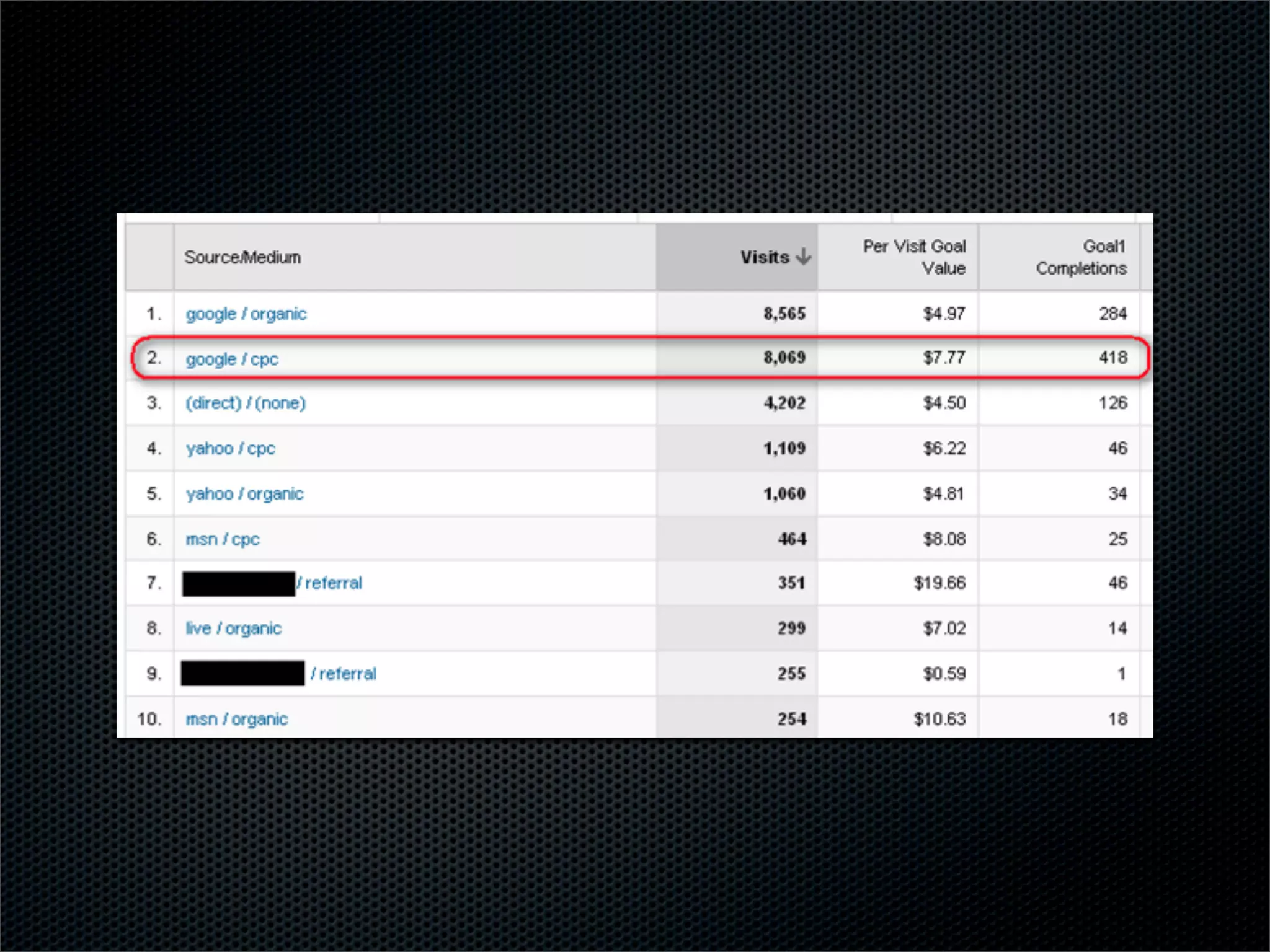Screen dimensions: 1270x952
Task: Open the msn / organic link
Action: point(236,719)
